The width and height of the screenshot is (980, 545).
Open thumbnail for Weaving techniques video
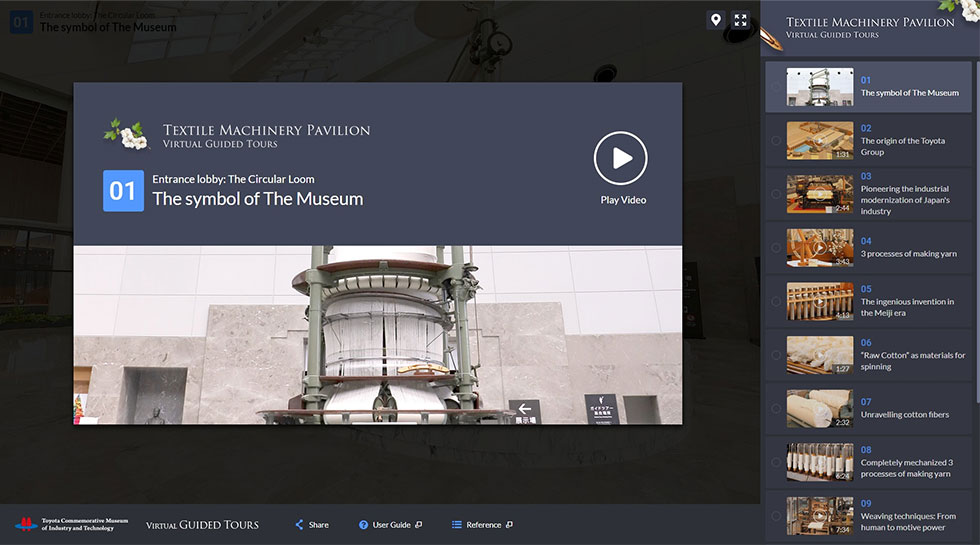pos(819,516)
